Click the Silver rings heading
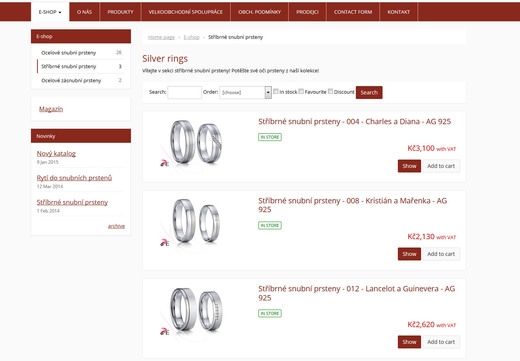 pos(165,59)
